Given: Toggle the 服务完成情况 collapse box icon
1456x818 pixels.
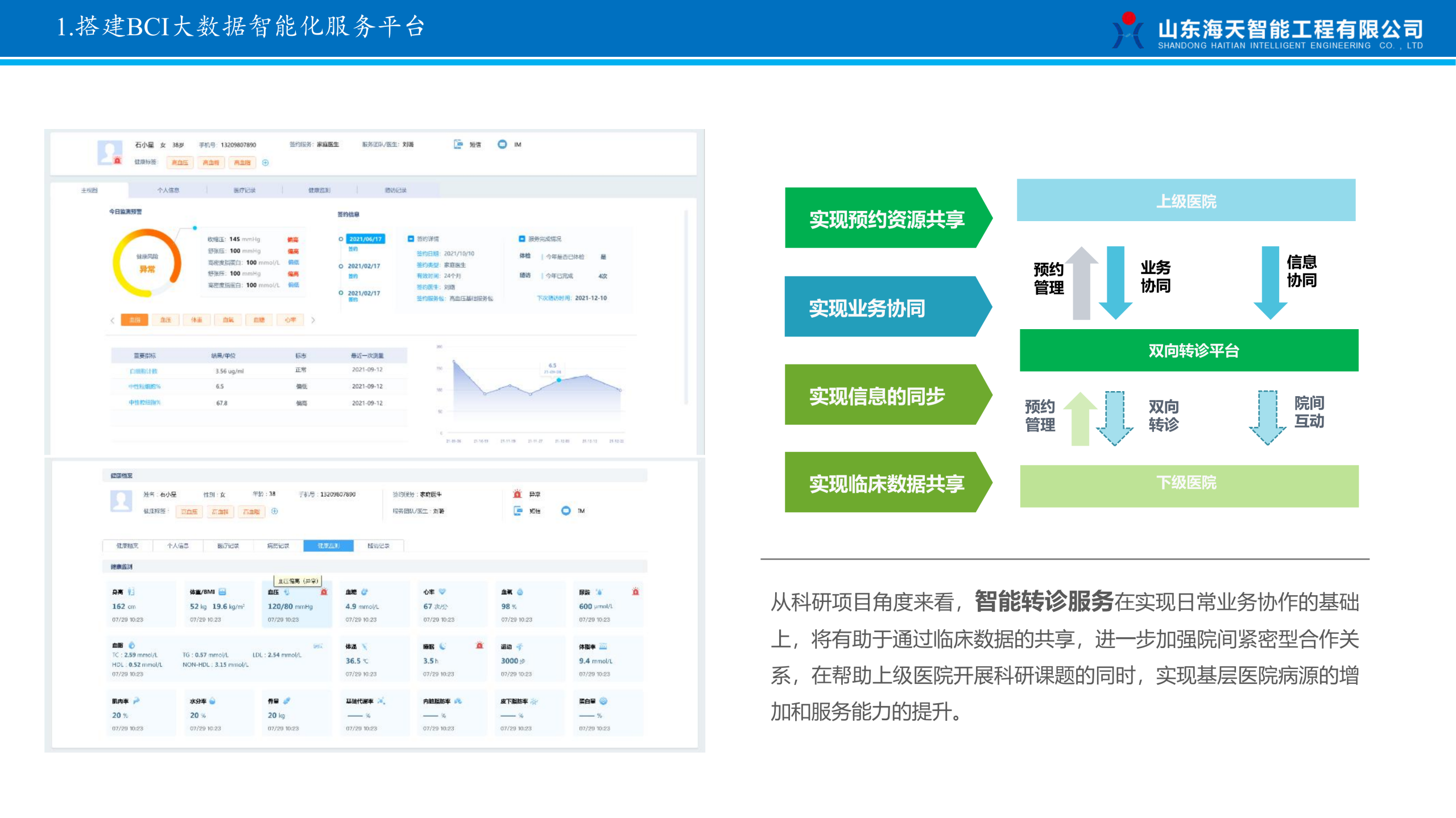Looking at the screenshot, I should pyautogui.click(x=522, y=239).
